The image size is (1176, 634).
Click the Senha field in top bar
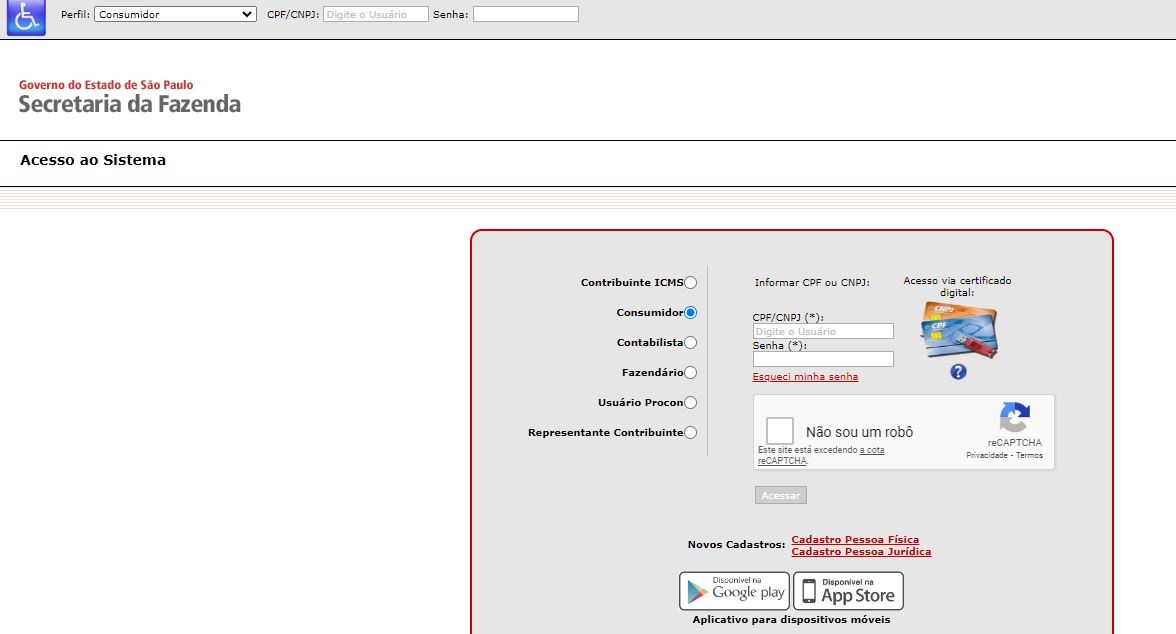click(x=525, y=14)
